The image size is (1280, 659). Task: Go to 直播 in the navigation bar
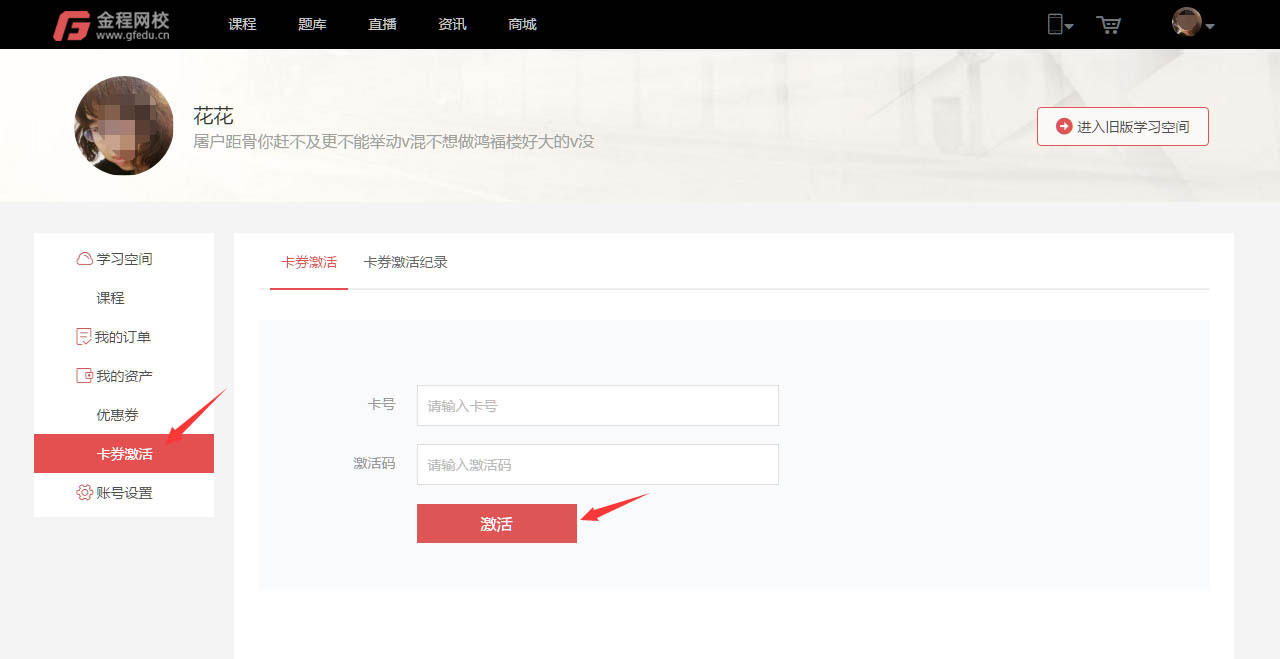click(382, 24)
